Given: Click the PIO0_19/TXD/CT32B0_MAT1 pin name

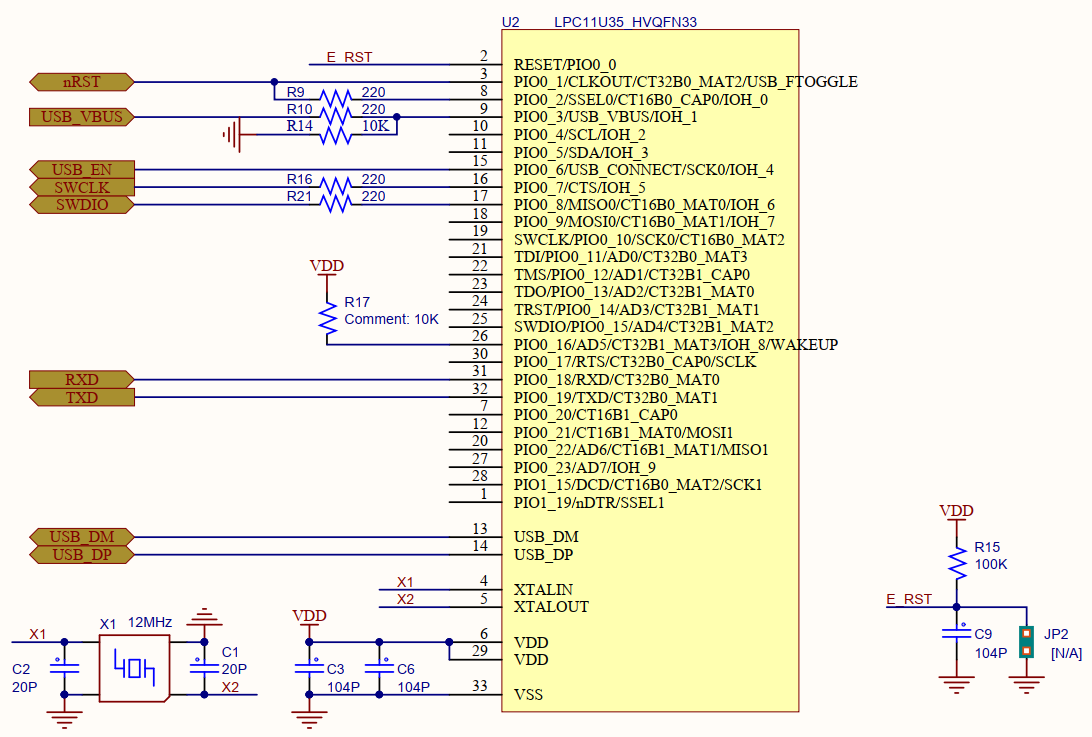Looking at the screenshot, I should [616, 398].
